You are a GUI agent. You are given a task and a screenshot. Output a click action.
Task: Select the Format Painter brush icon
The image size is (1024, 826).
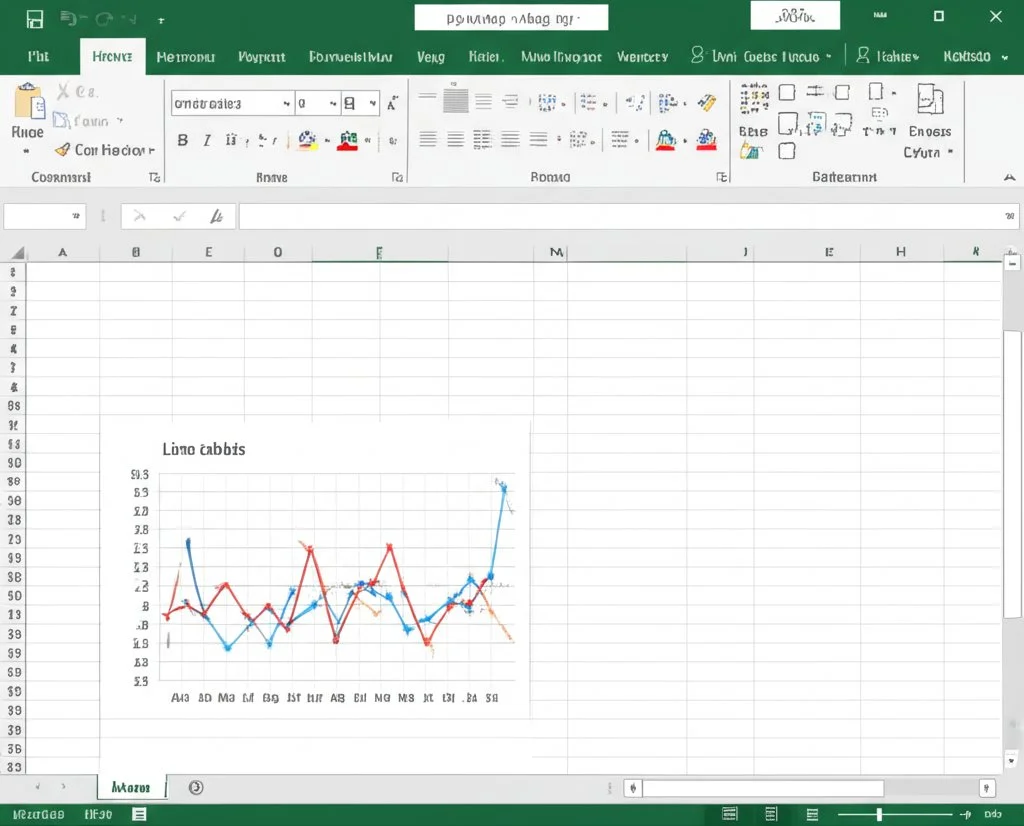pyautogui.click(x=63, y=150)
